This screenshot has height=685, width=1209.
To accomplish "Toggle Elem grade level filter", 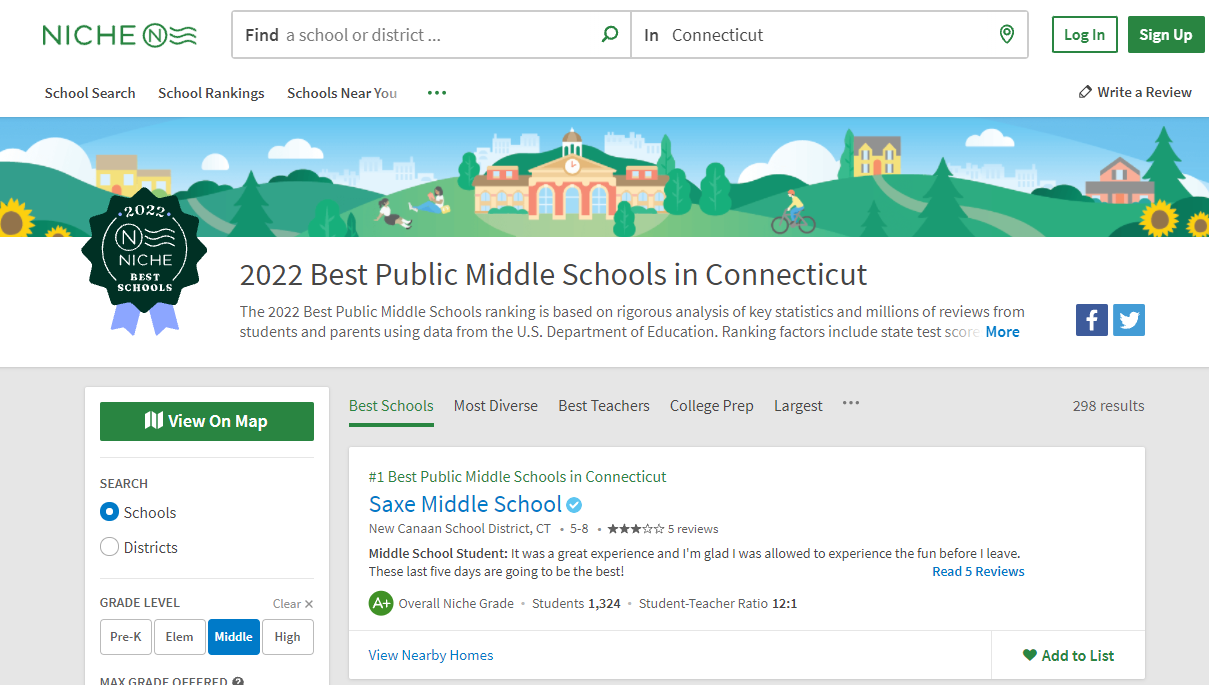I will coord(180,637).
